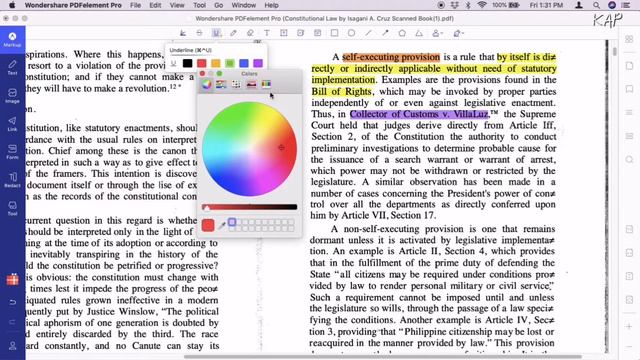Select first saved swatch slot in Colors
Image resolution: width=640 pixels, height=360 pixels.
pyautogui.click(x=232, y=222)
